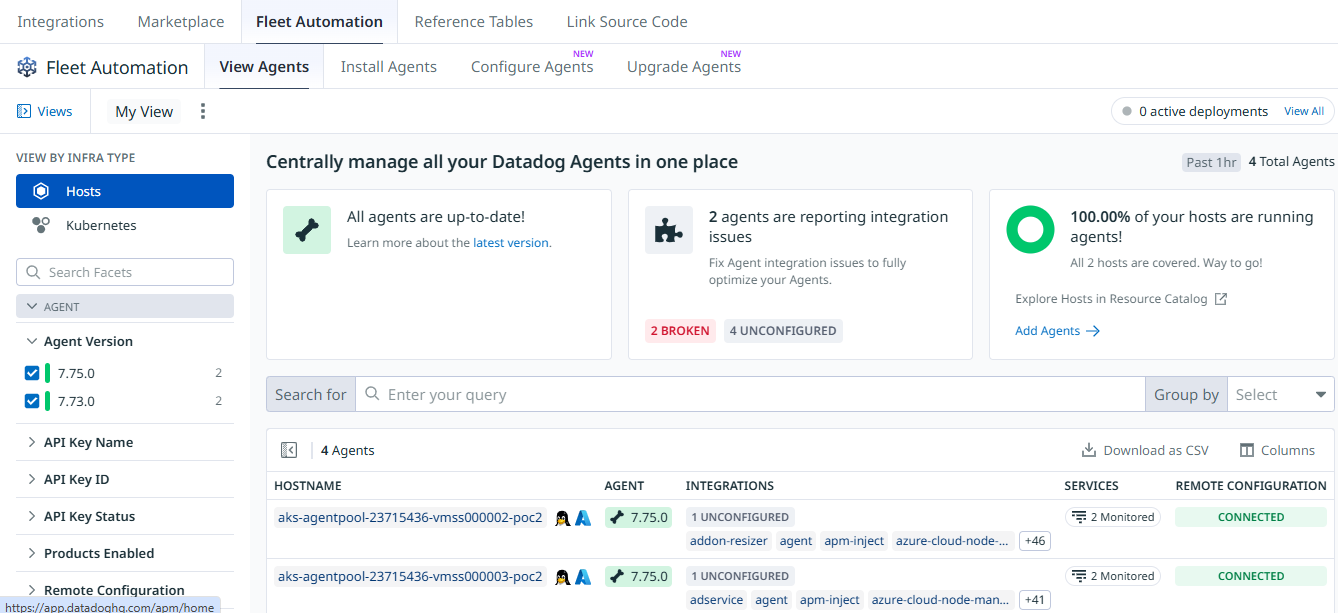
Task: Select Hosts infra type view
Action: [125, 191]
